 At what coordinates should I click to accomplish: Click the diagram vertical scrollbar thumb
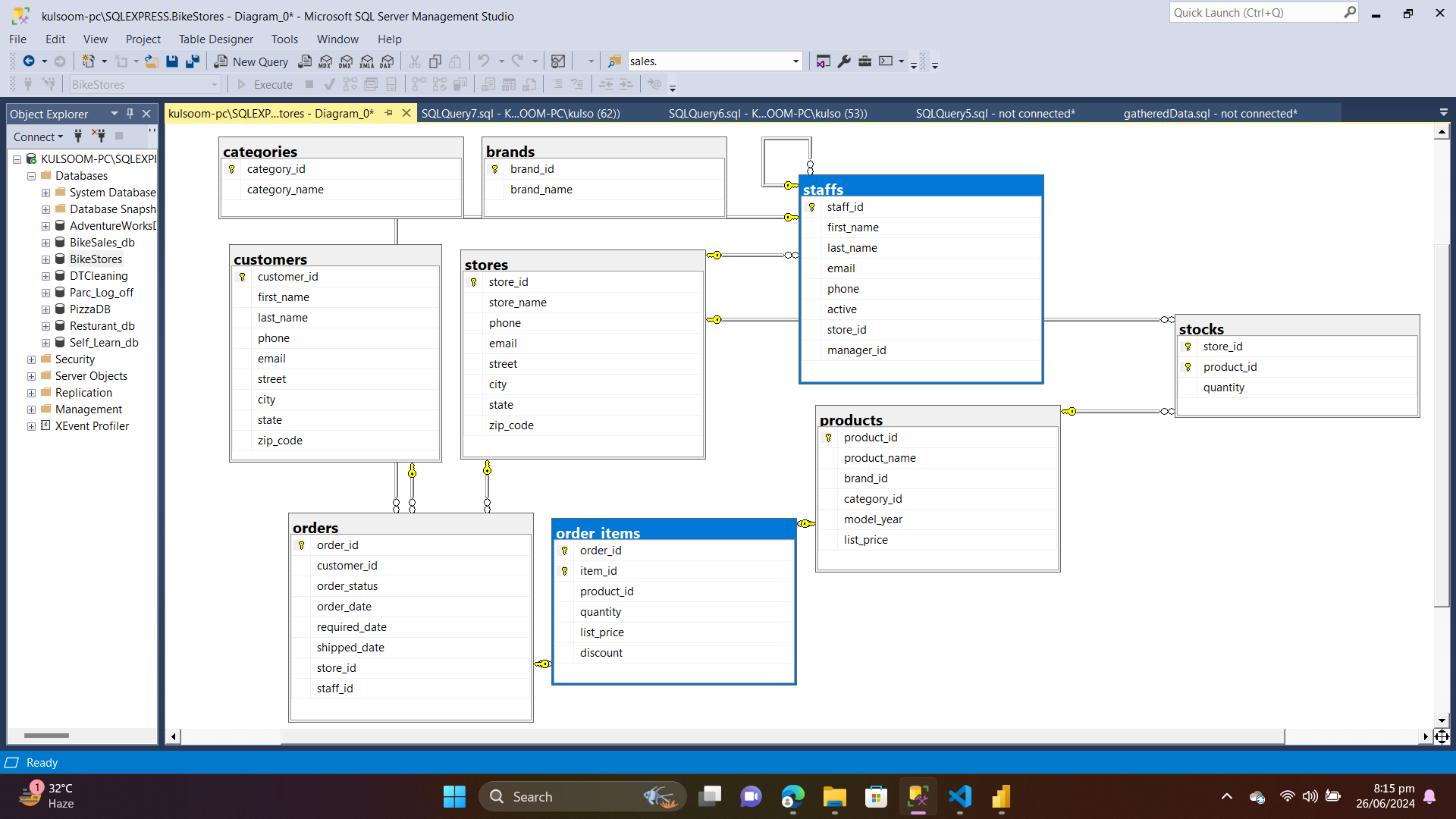click(1442, 425)
